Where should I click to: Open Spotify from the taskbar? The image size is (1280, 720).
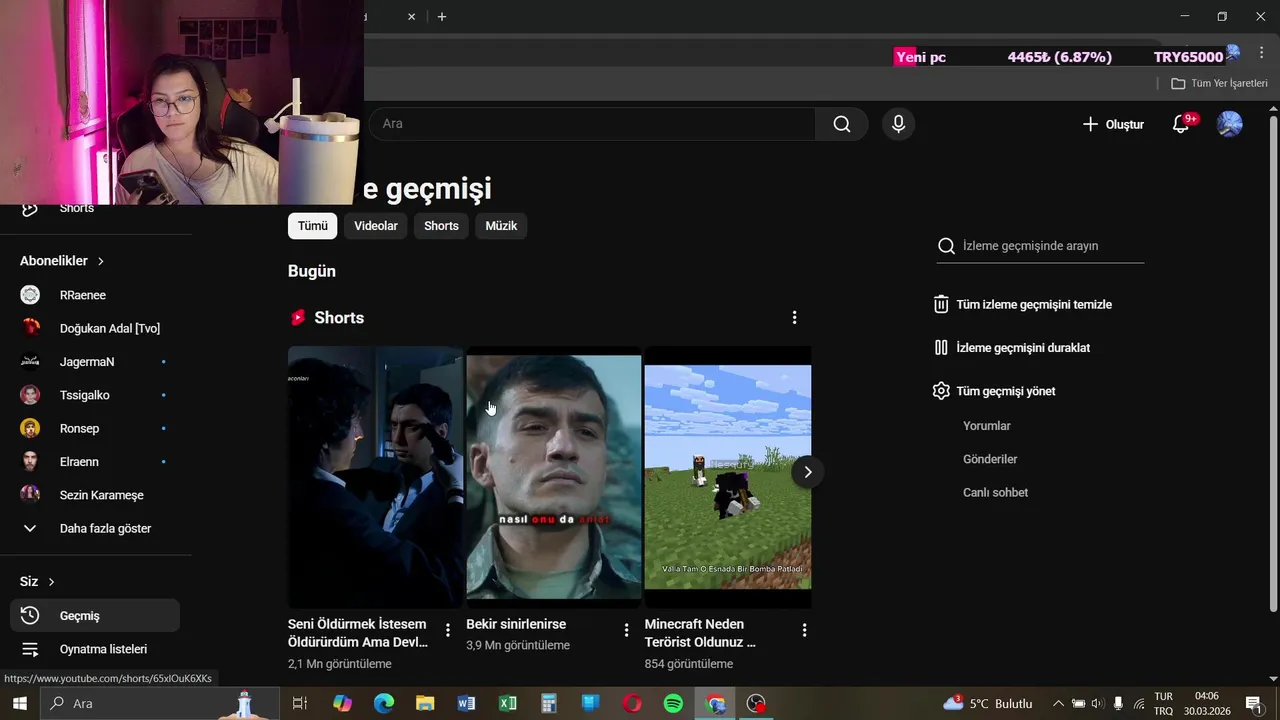pos(673,703)
